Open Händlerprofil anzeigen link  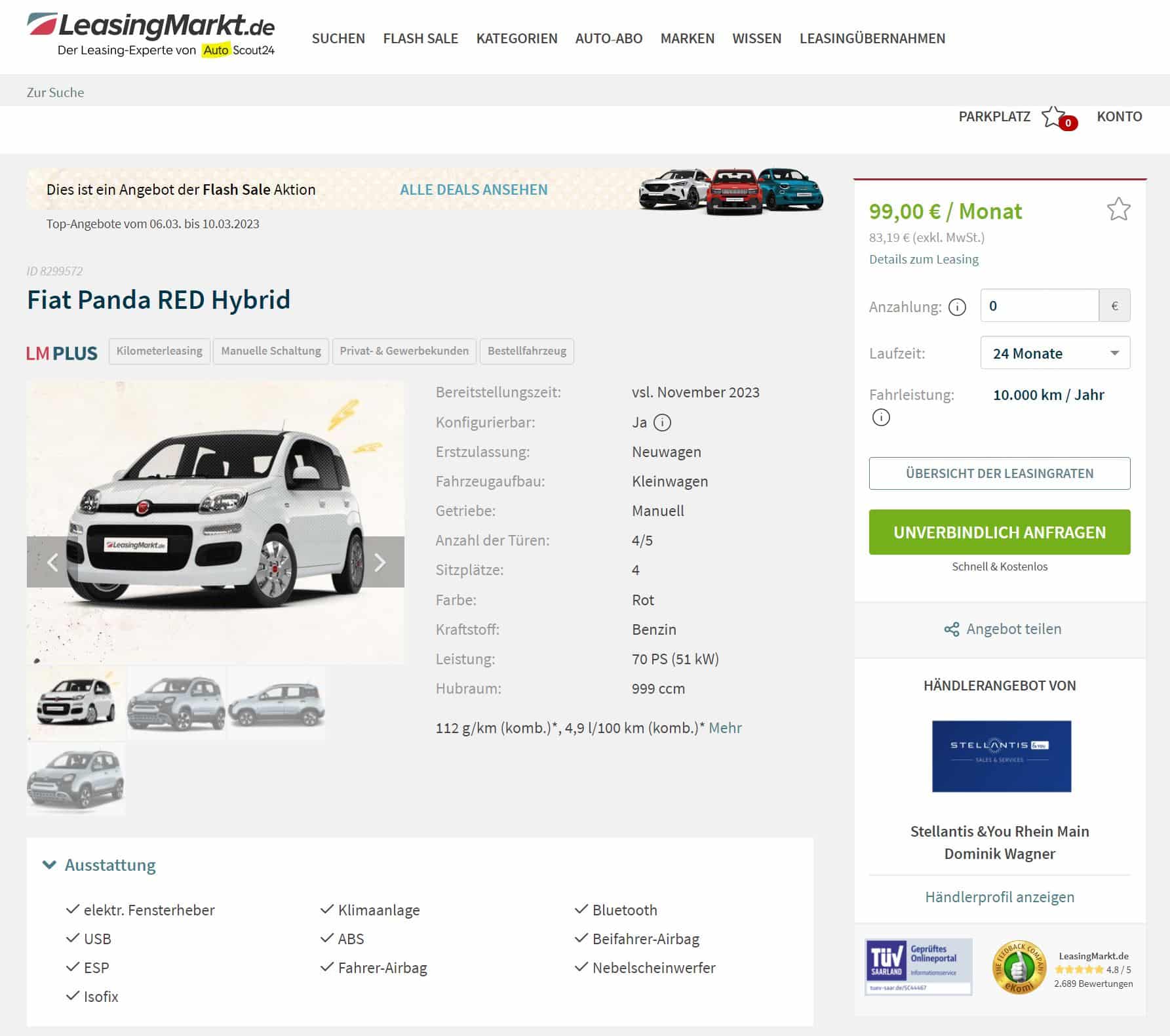(1000, 896)
